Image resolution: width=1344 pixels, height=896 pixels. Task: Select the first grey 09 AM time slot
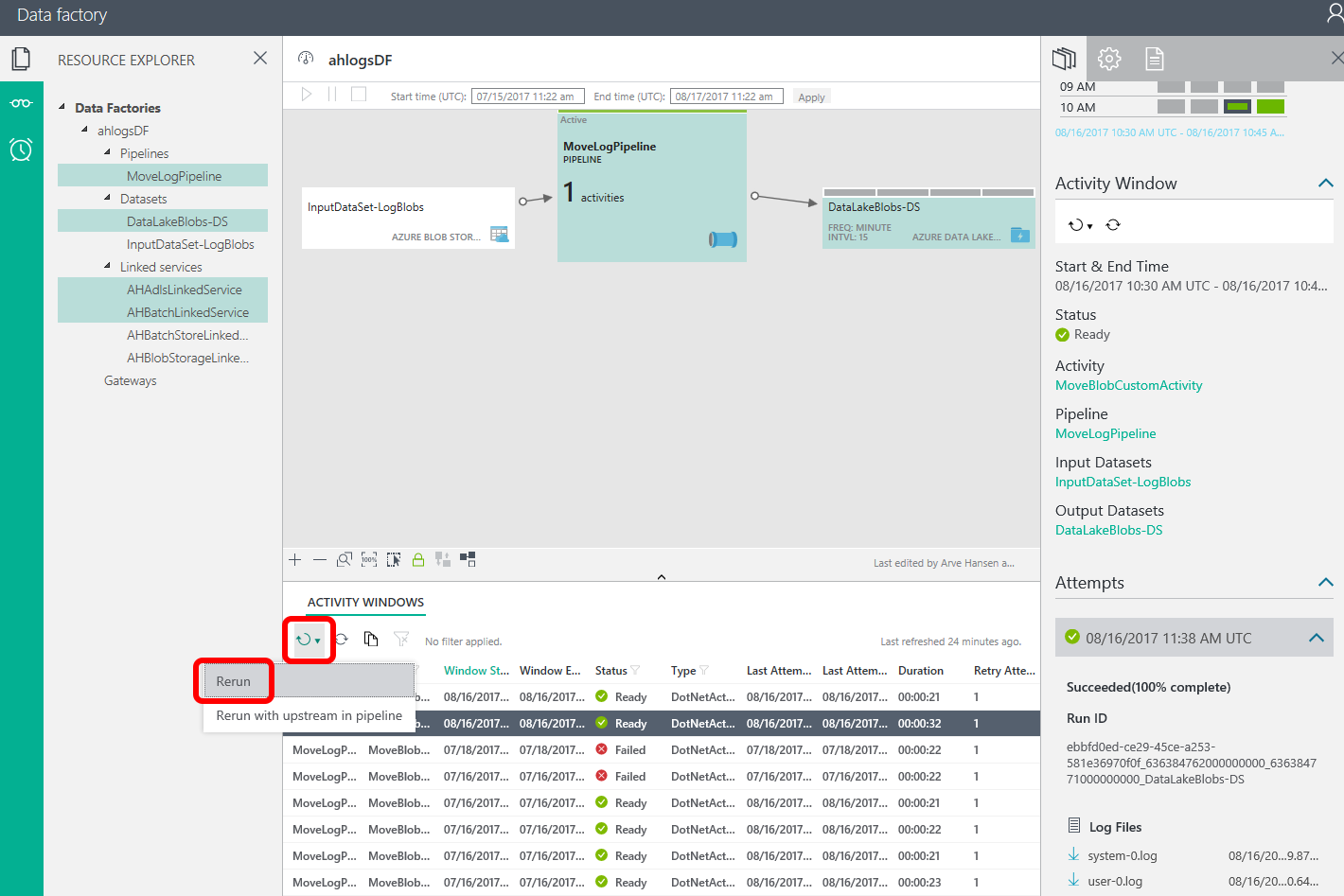pyautogui.click(x=1171, y=86)
